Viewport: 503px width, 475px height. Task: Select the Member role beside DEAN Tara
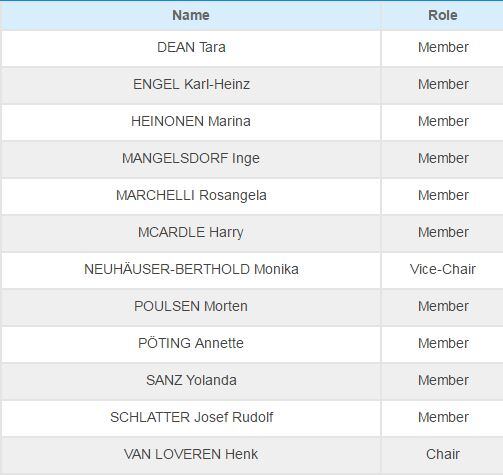point(443,47)
